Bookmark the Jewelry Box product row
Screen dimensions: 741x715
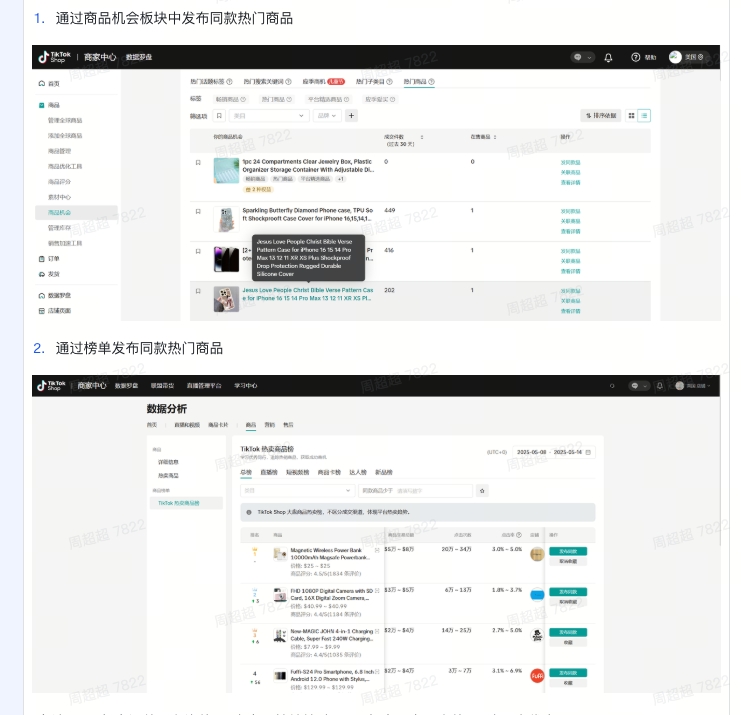pyautogui.click(x=198, y=162)
